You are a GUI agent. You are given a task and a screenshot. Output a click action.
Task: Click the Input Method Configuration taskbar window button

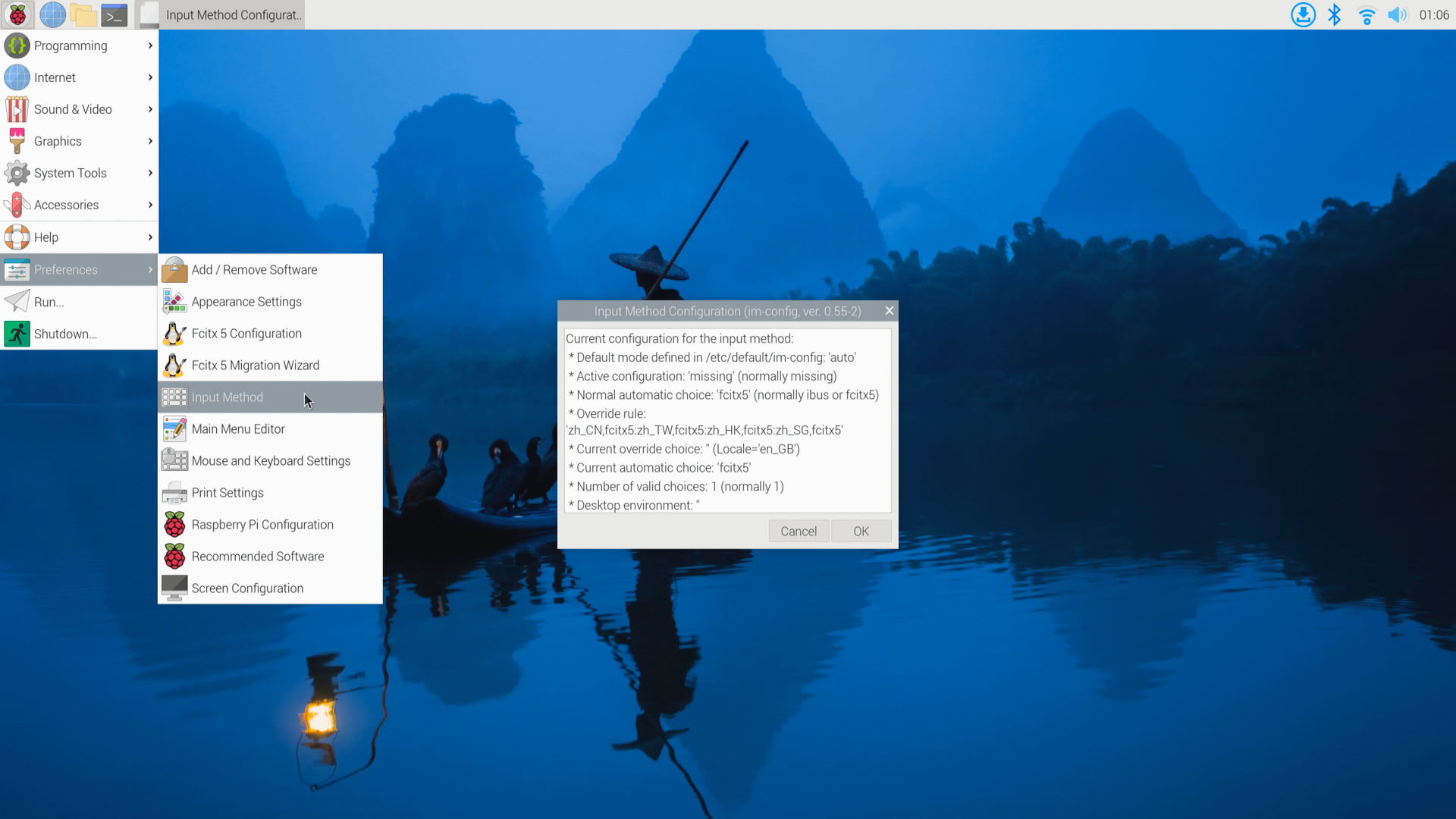223,14
